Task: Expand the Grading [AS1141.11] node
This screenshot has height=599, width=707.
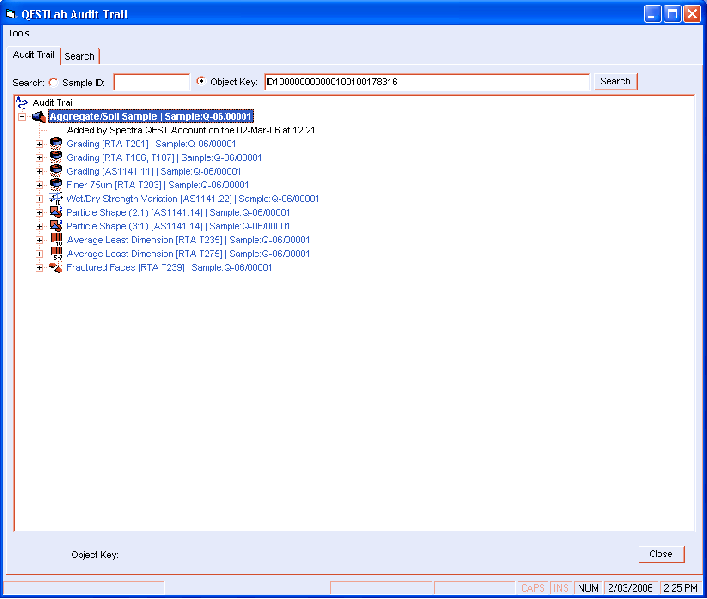Action: pos(40,171)
